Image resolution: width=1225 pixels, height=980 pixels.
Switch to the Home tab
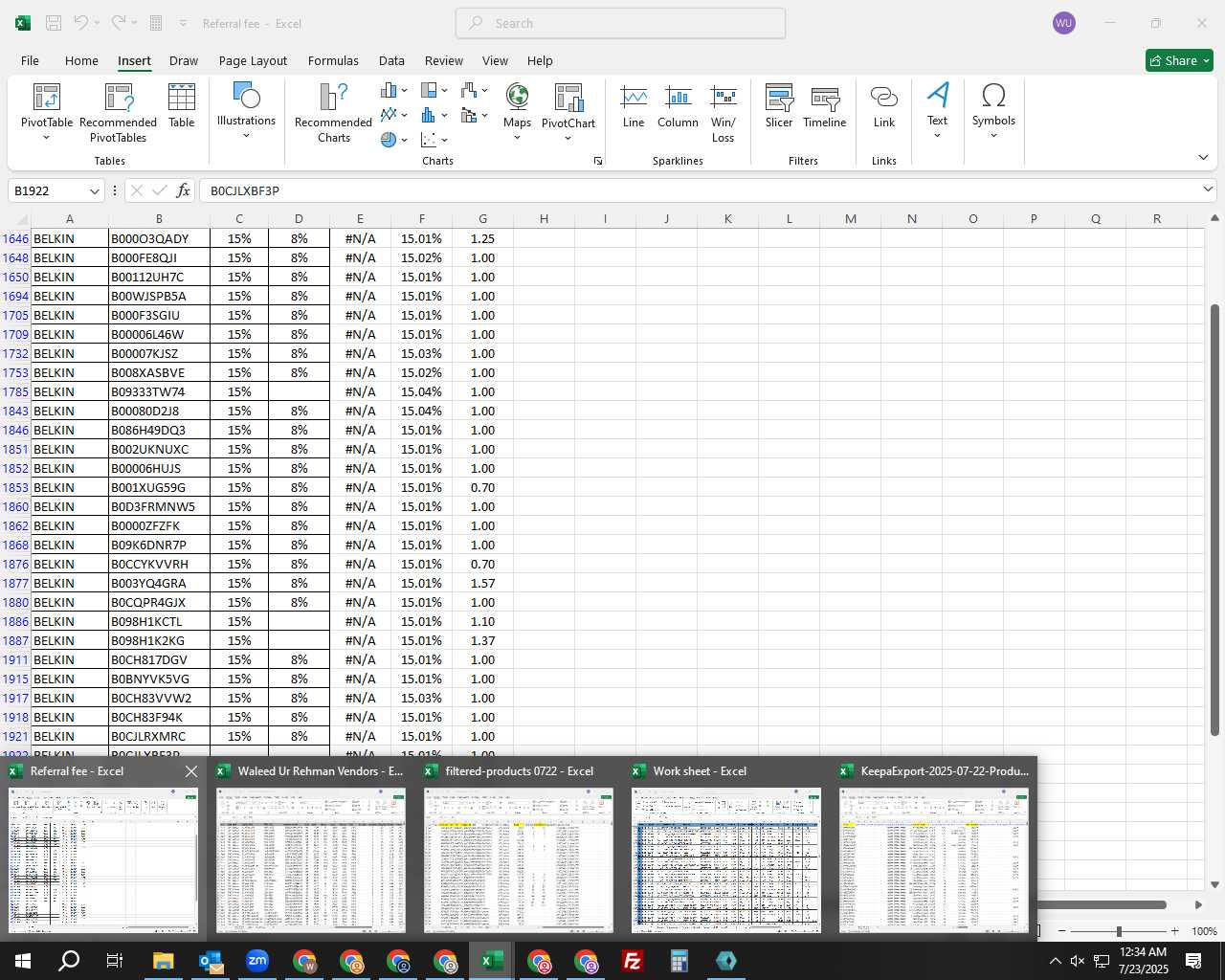coord(81,60)
